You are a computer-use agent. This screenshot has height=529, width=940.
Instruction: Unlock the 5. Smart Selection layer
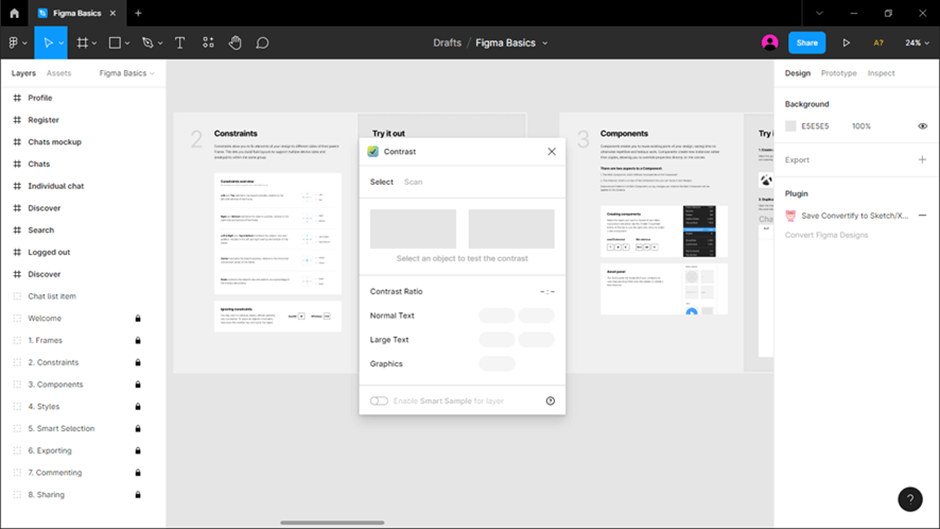(x=137, y=429)
